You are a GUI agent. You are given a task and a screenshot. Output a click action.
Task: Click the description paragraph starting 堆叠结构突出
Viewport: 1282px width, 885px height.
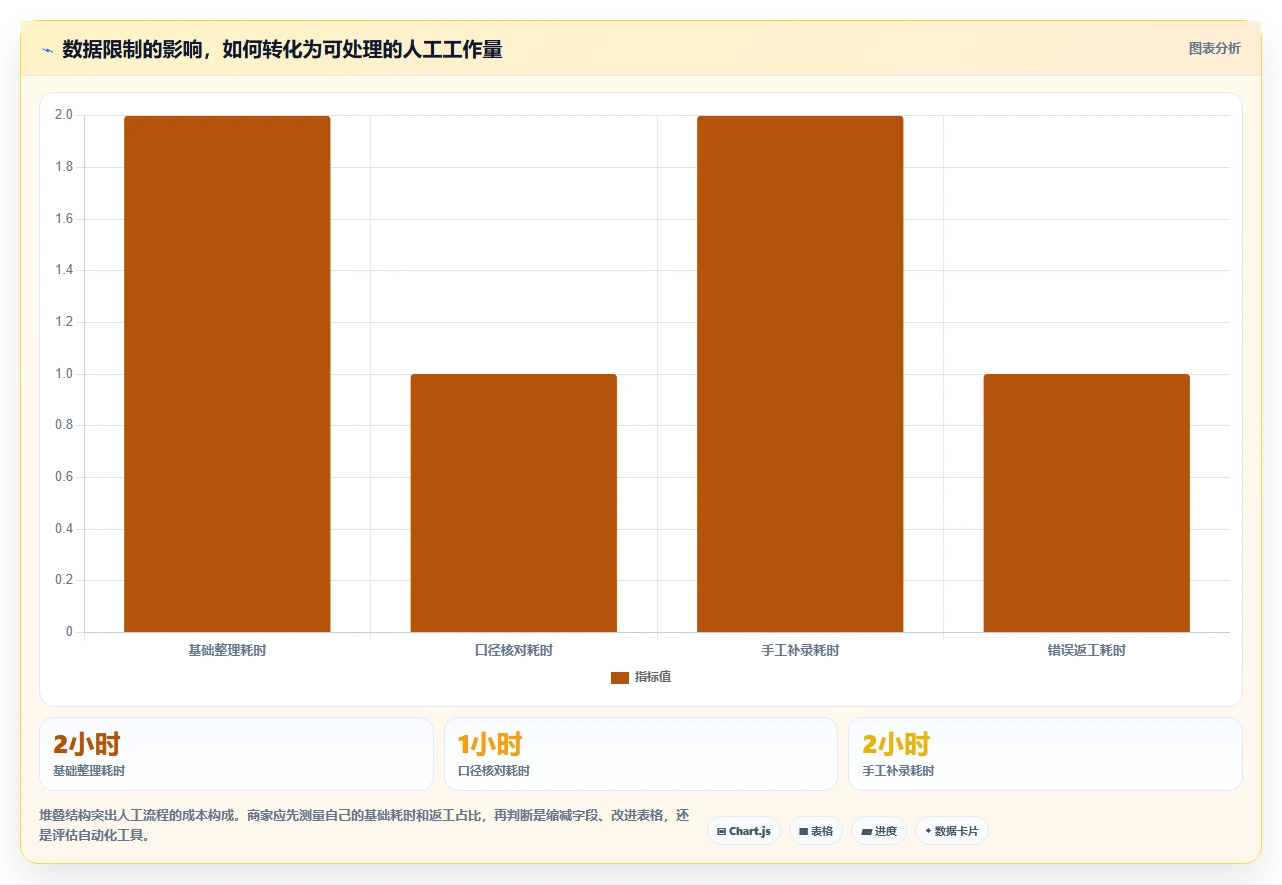pos(365,825)
